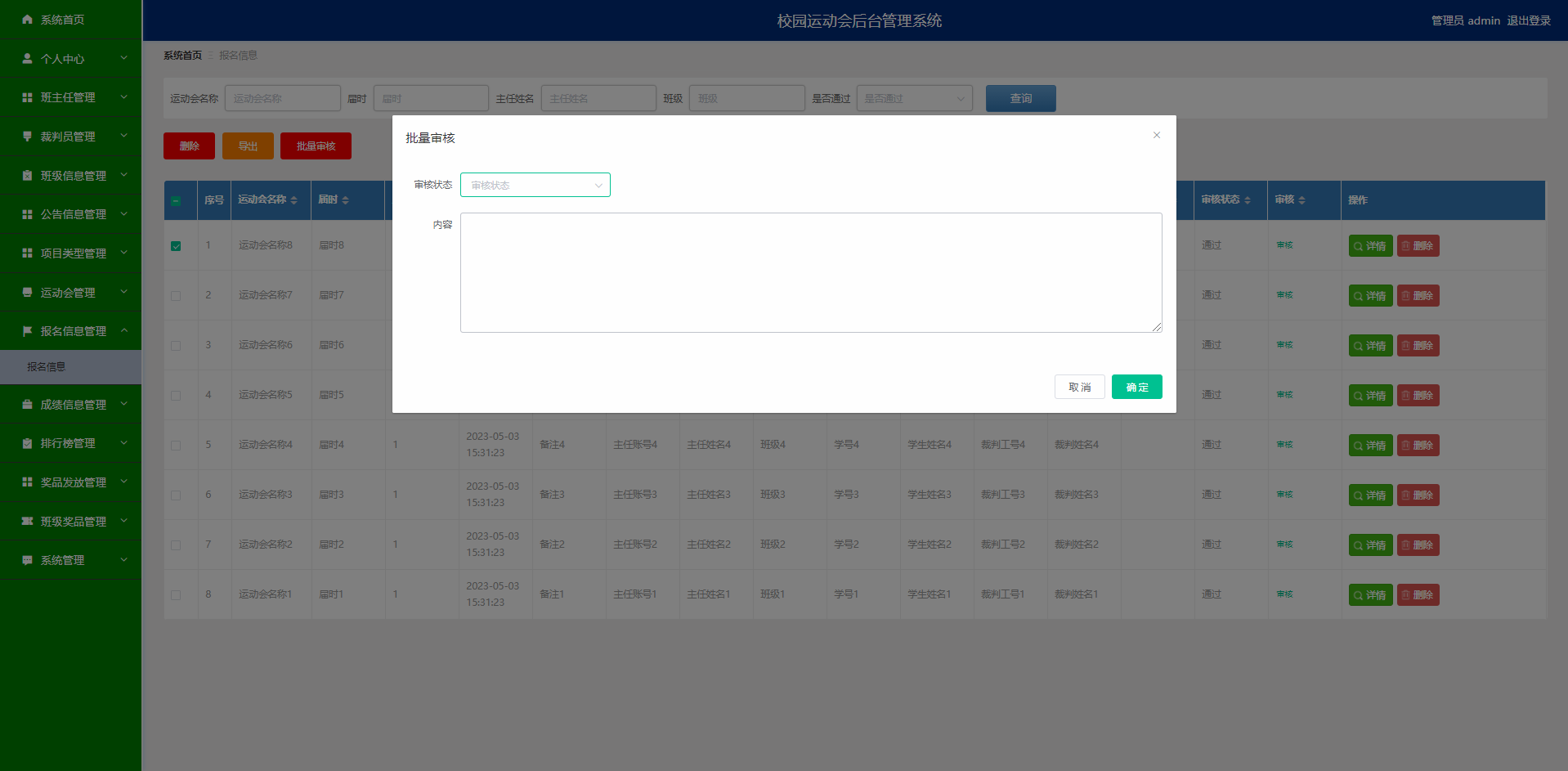
Task: Expand 个人中心 with its chevron
Action: pos(124,58)
